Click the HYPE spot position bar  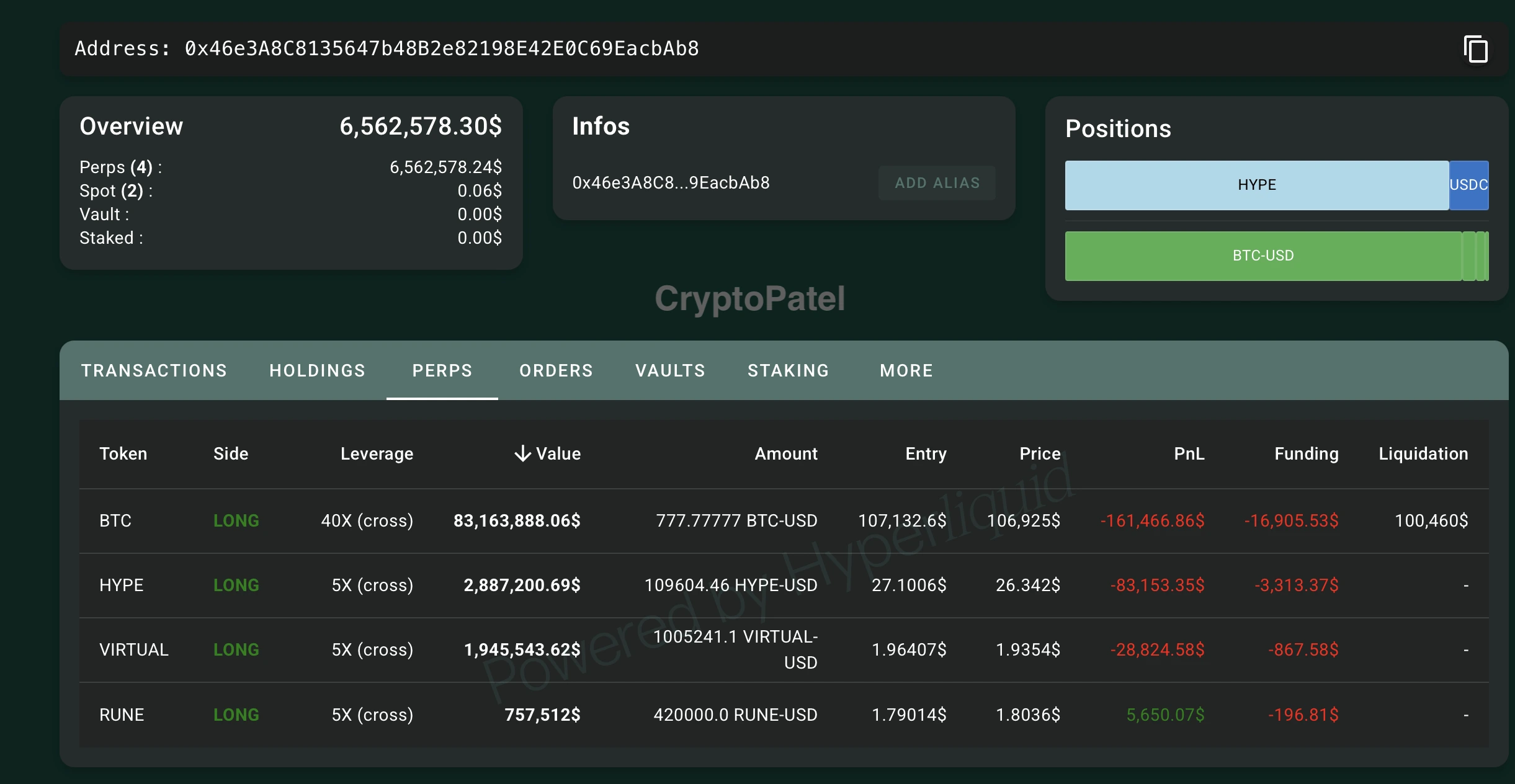(1257, 185)
